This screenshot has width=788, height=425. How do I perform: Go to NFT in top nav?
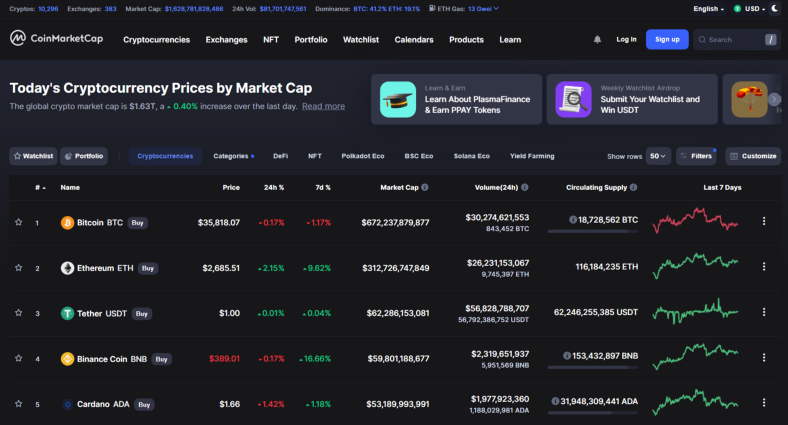click(271, 40)
